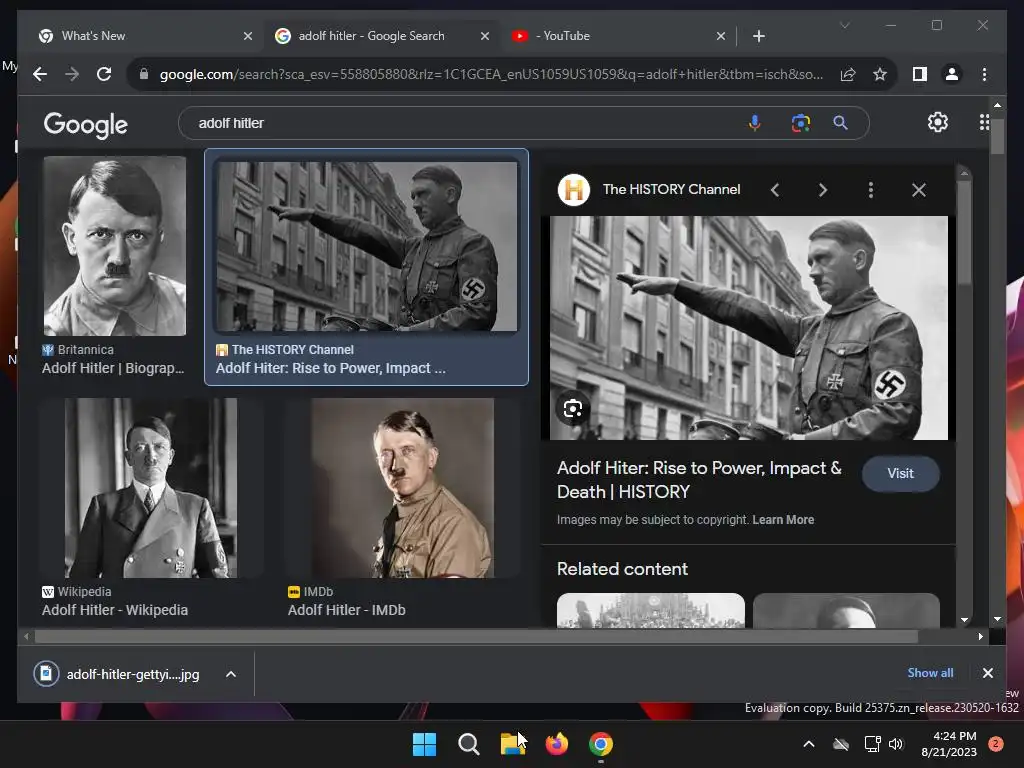The width and height of the screenshot is (1024, 768).
Task: Open the Chrome profile avatar menu
Action: (952, 74)
